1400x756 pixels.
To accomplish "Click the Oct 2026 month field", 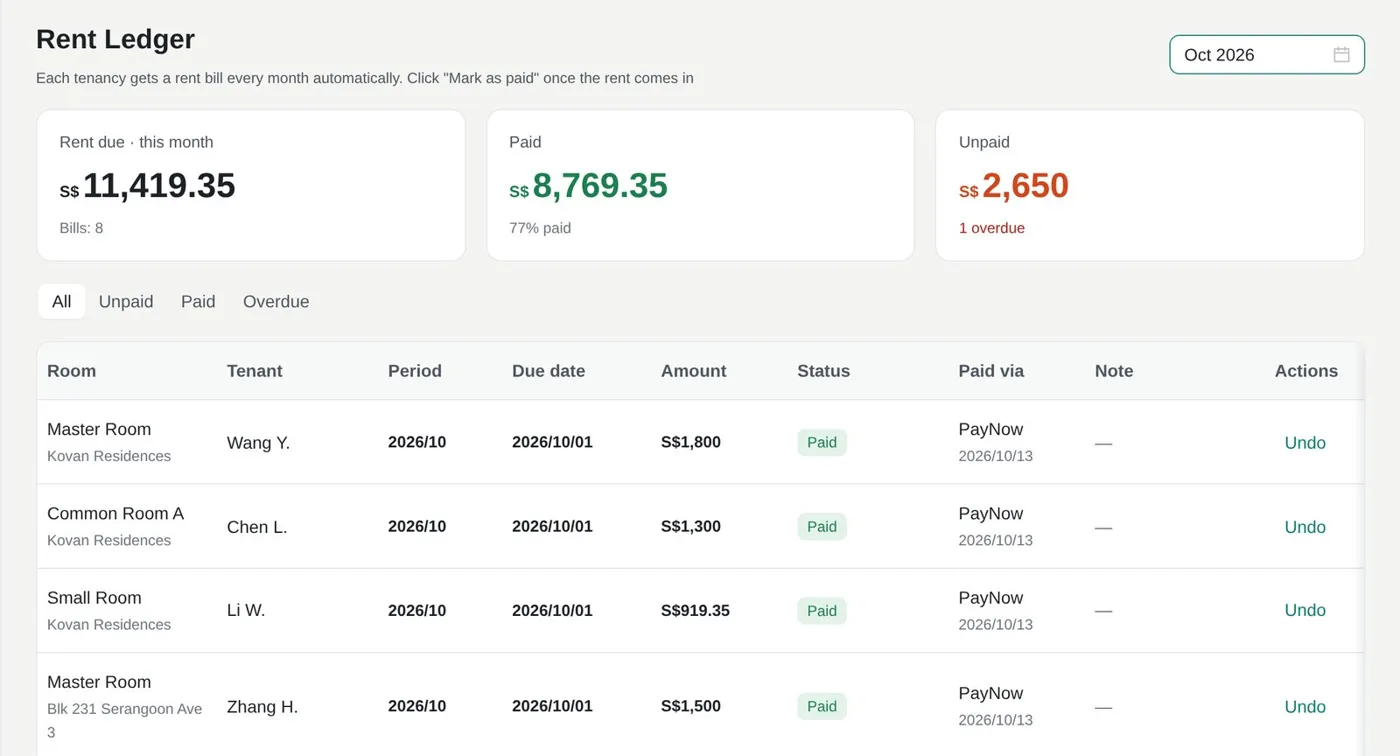I will pos(1267,55).
